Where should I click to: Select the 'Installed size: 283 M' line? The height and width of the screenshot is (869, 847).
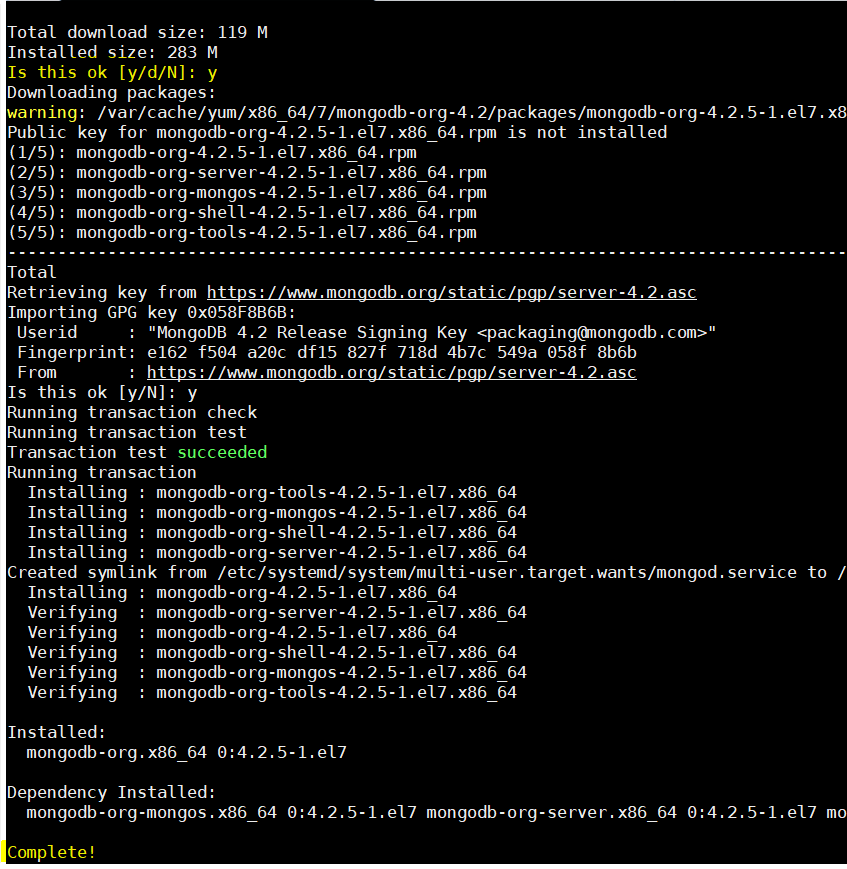[113, 53]
